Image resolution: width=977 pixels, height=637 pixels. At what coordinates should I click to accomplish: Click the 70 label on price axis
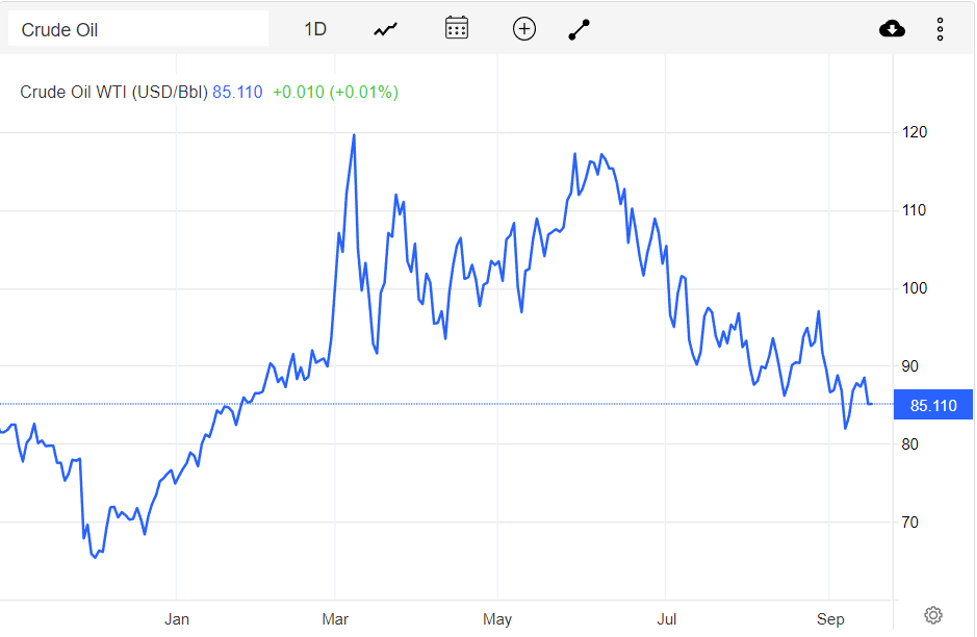pos(912,522)
